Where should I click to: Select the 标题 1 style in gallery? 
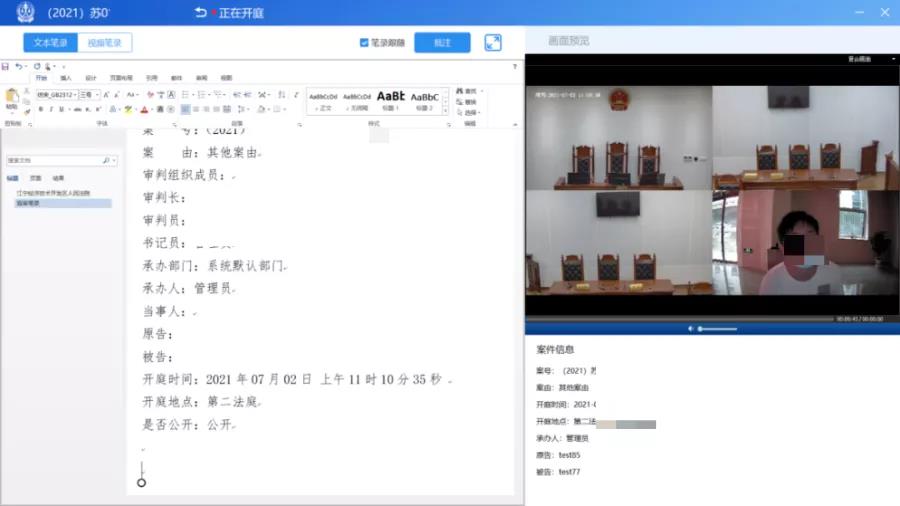coord(390,99)
